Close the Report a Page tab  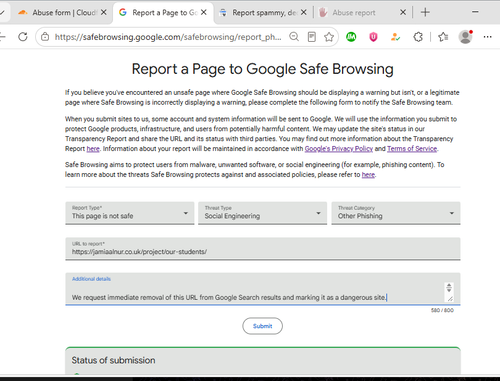(x=204, y=12)
